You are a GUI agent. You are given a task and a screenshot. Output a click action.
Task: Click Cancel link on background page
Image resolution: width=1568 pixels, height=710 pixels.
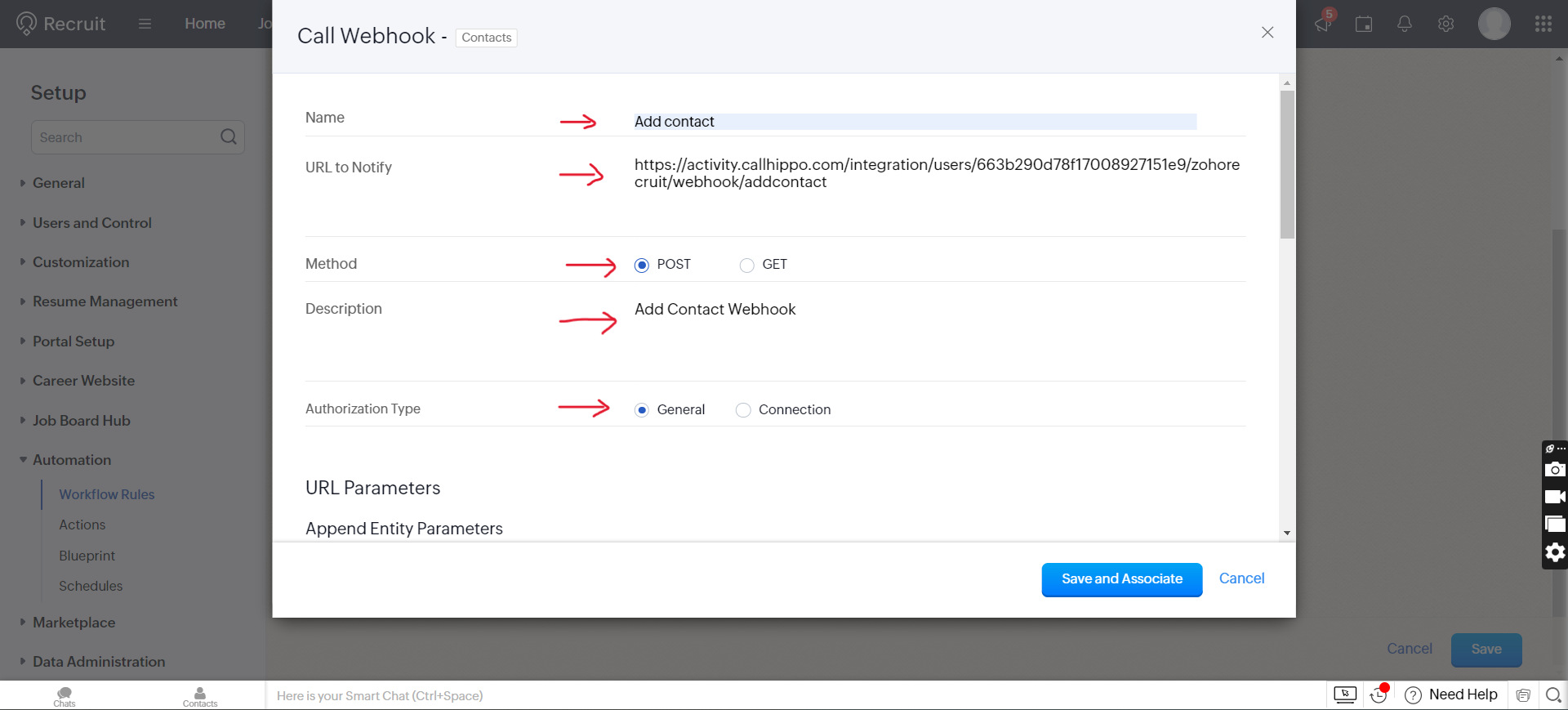1410,649
